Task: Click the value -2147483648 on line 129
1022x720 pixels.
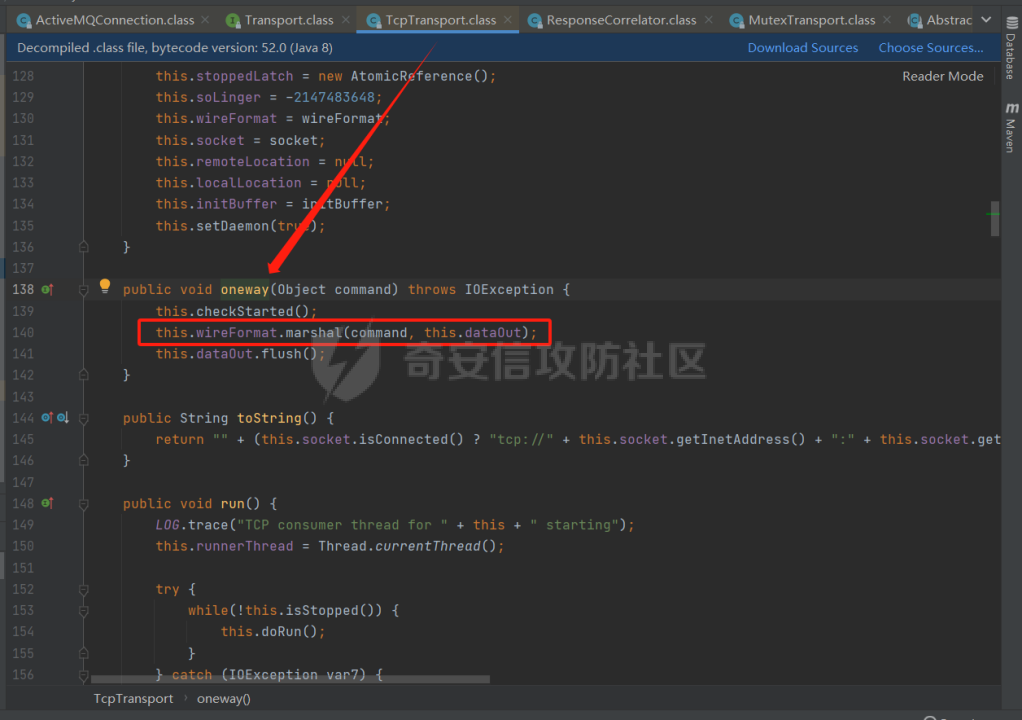Action: (330, 97)
